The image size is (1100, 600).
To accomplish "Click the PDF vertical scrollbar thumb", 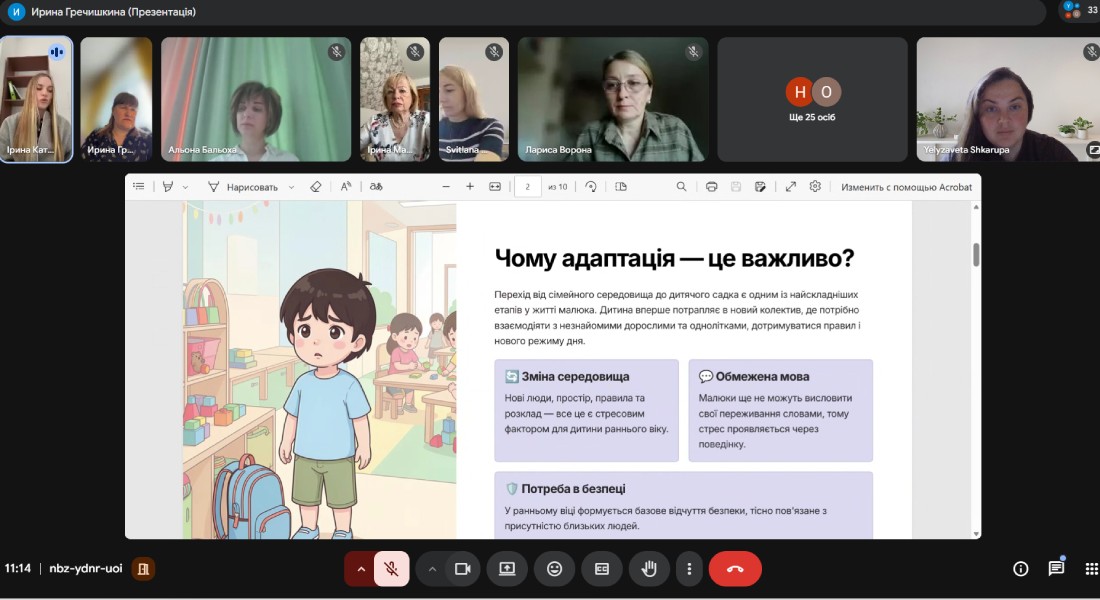I will [x=976, y=255].
